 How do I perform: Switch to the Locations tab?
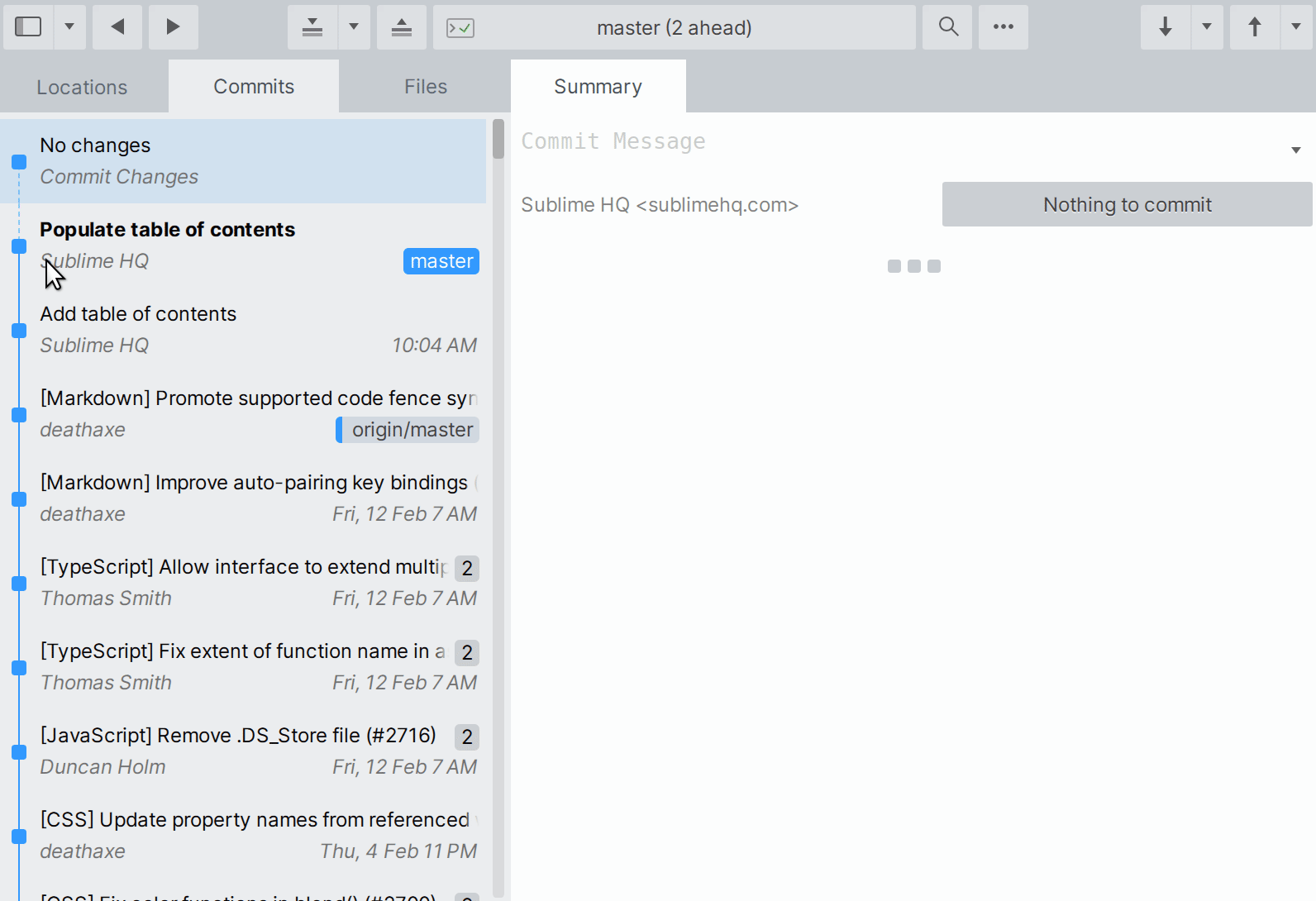tap(82, 87)
